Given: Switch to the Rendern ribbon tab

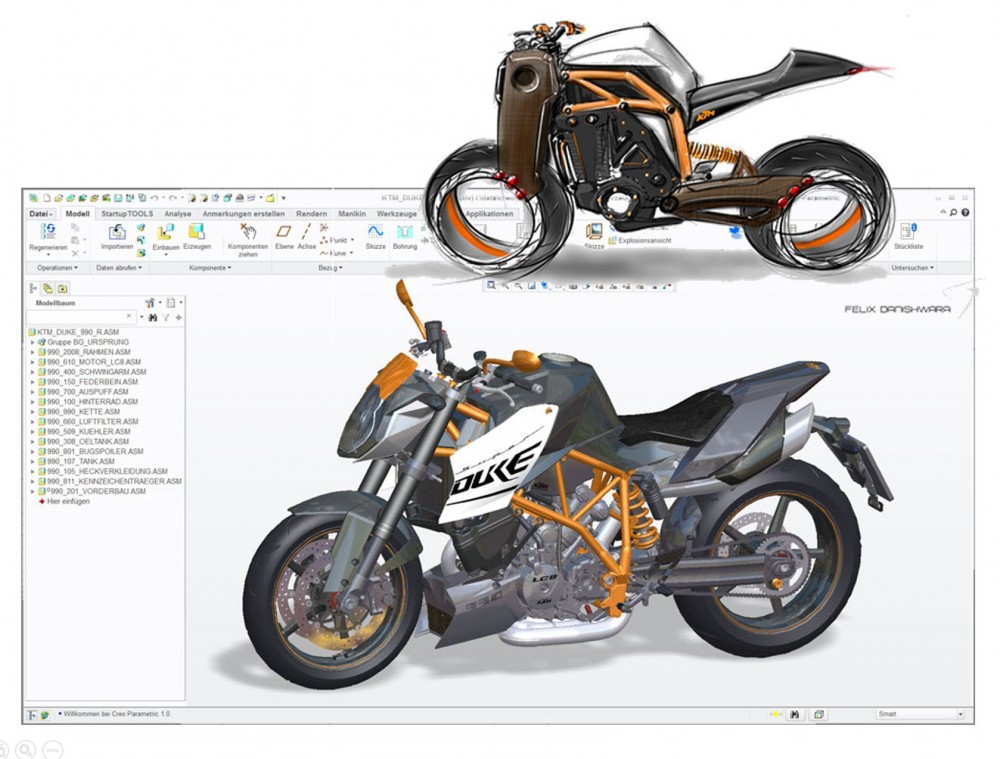Looking at the screenshot, I should click(311, 213).
